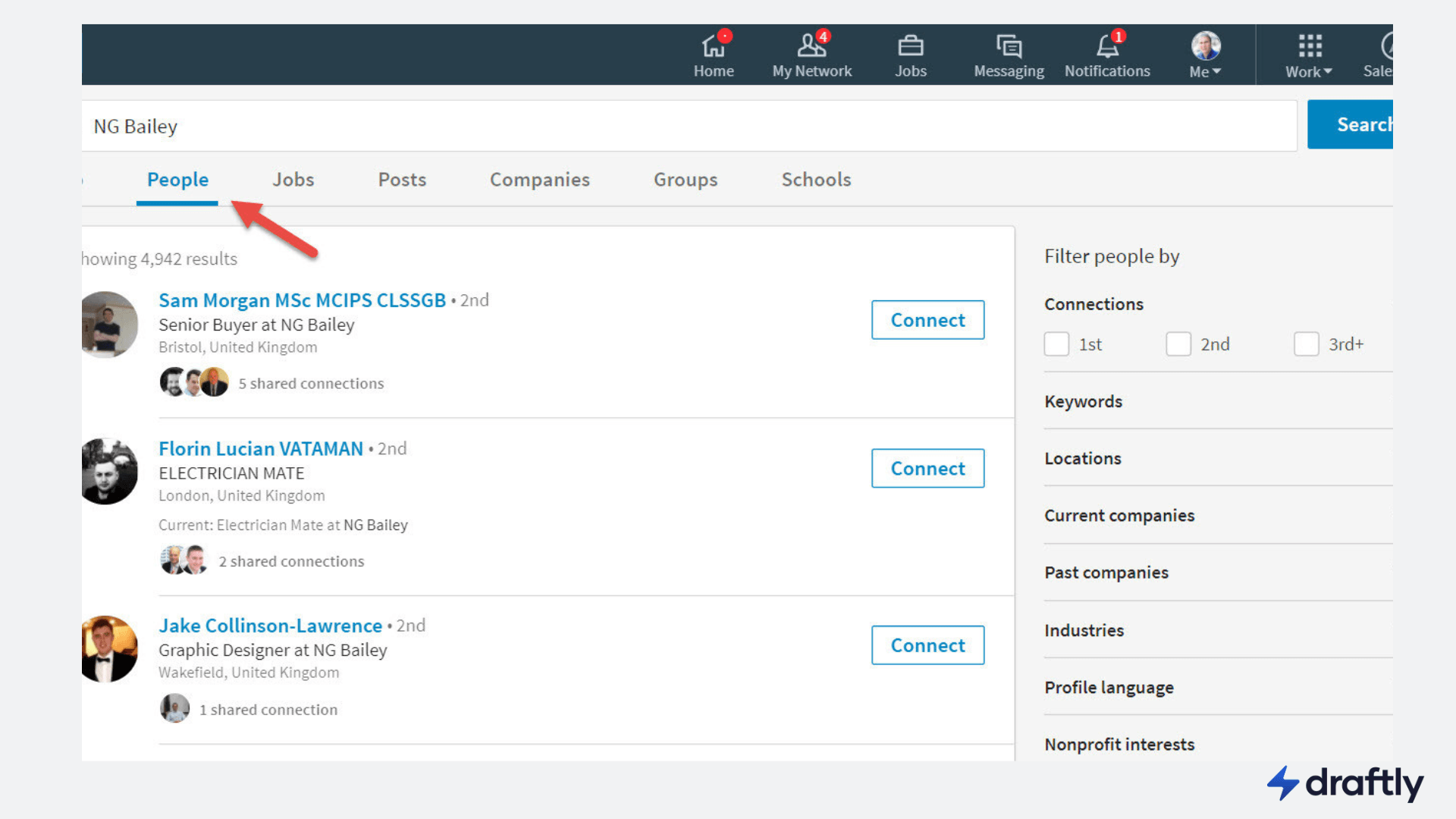
Task: Open My Network icon
Action: tap(811, 47)
